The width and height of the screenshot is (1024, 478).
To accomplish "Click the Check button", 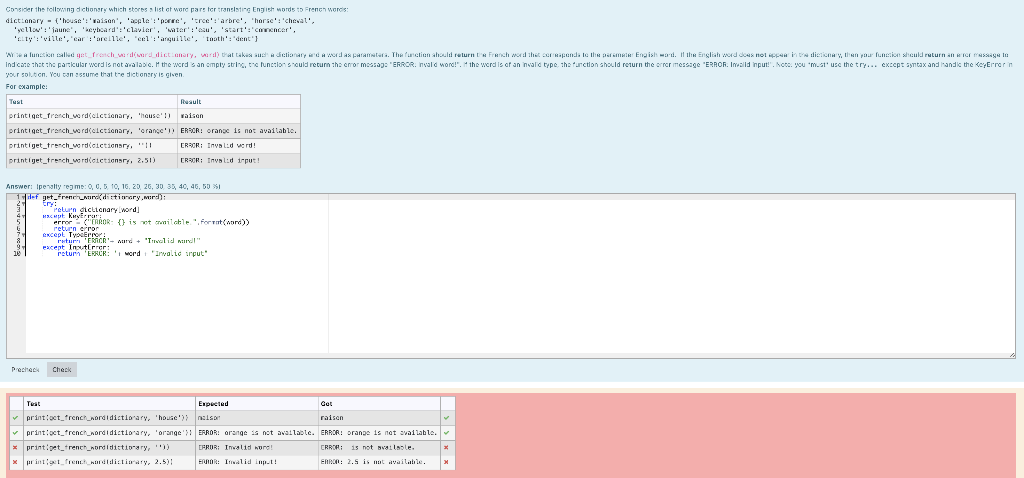I will [x=62, y=370].
